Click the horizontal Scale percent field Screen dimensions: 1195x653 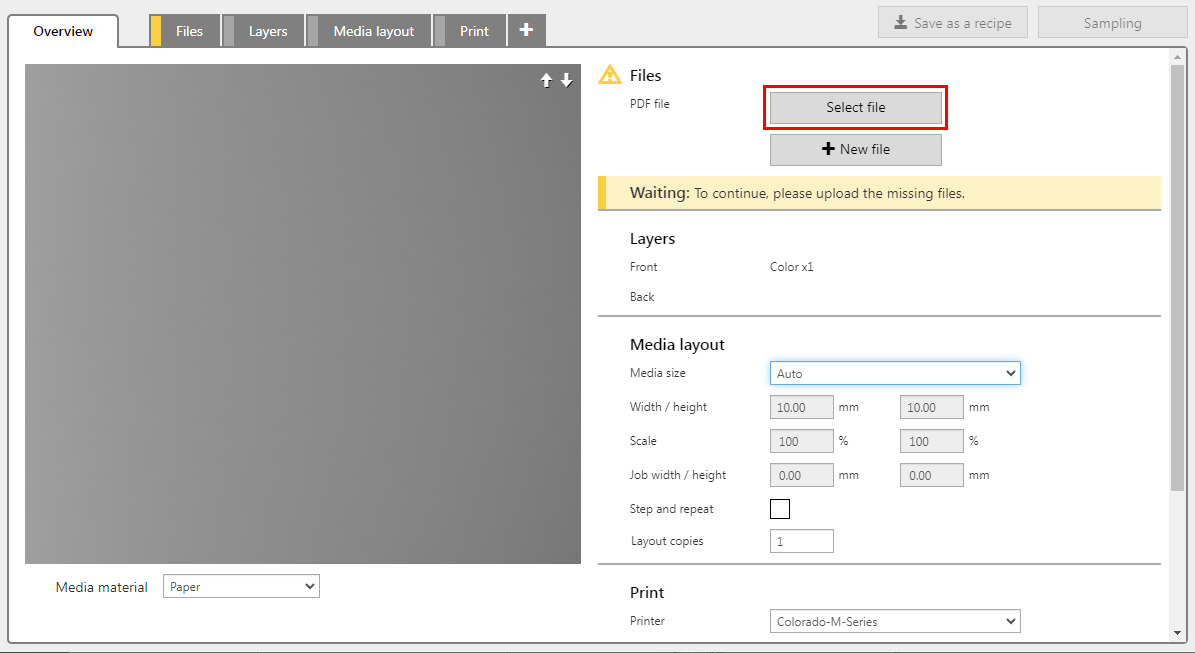[x=801, y=441]
